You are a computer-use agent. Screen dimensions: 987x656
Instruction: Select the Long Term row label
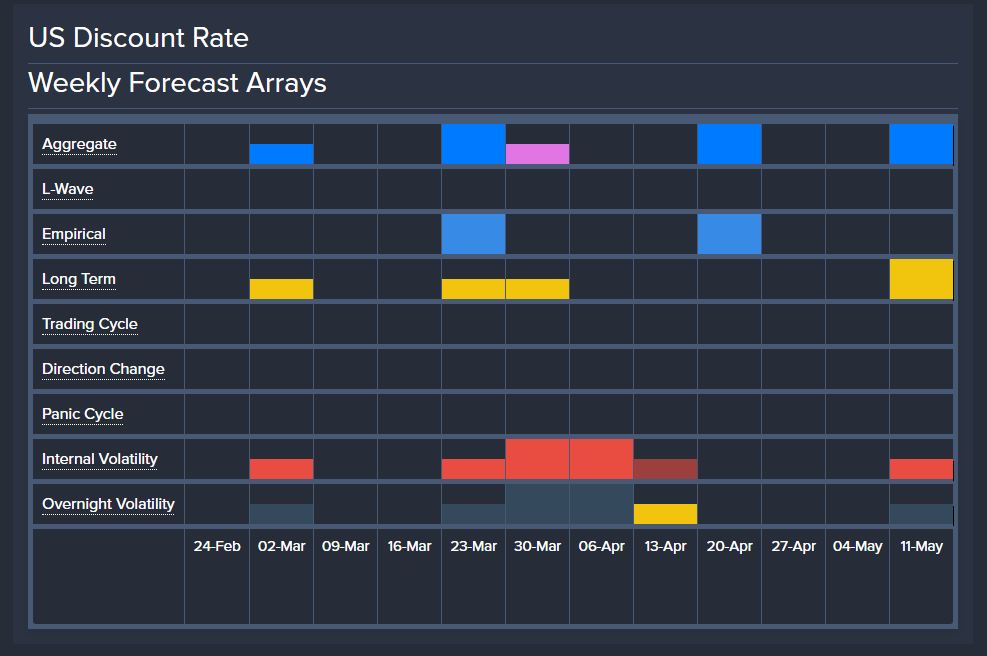79,279
